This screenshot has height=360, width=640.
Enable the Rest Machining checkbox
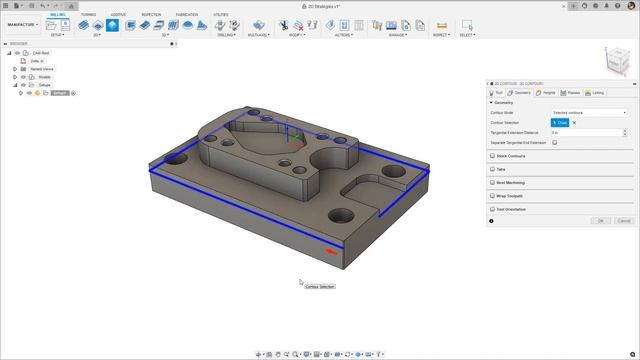point(492,182)
